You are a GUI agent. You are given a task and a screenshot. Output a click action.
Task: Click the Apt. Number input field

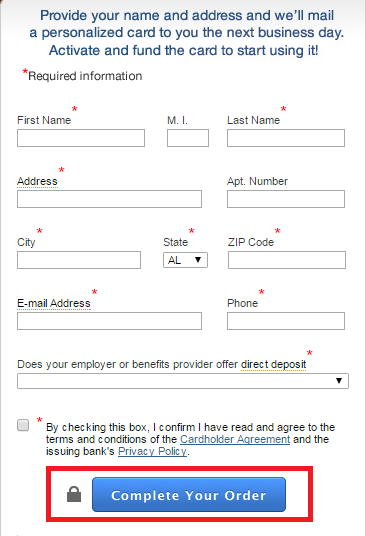286,199
